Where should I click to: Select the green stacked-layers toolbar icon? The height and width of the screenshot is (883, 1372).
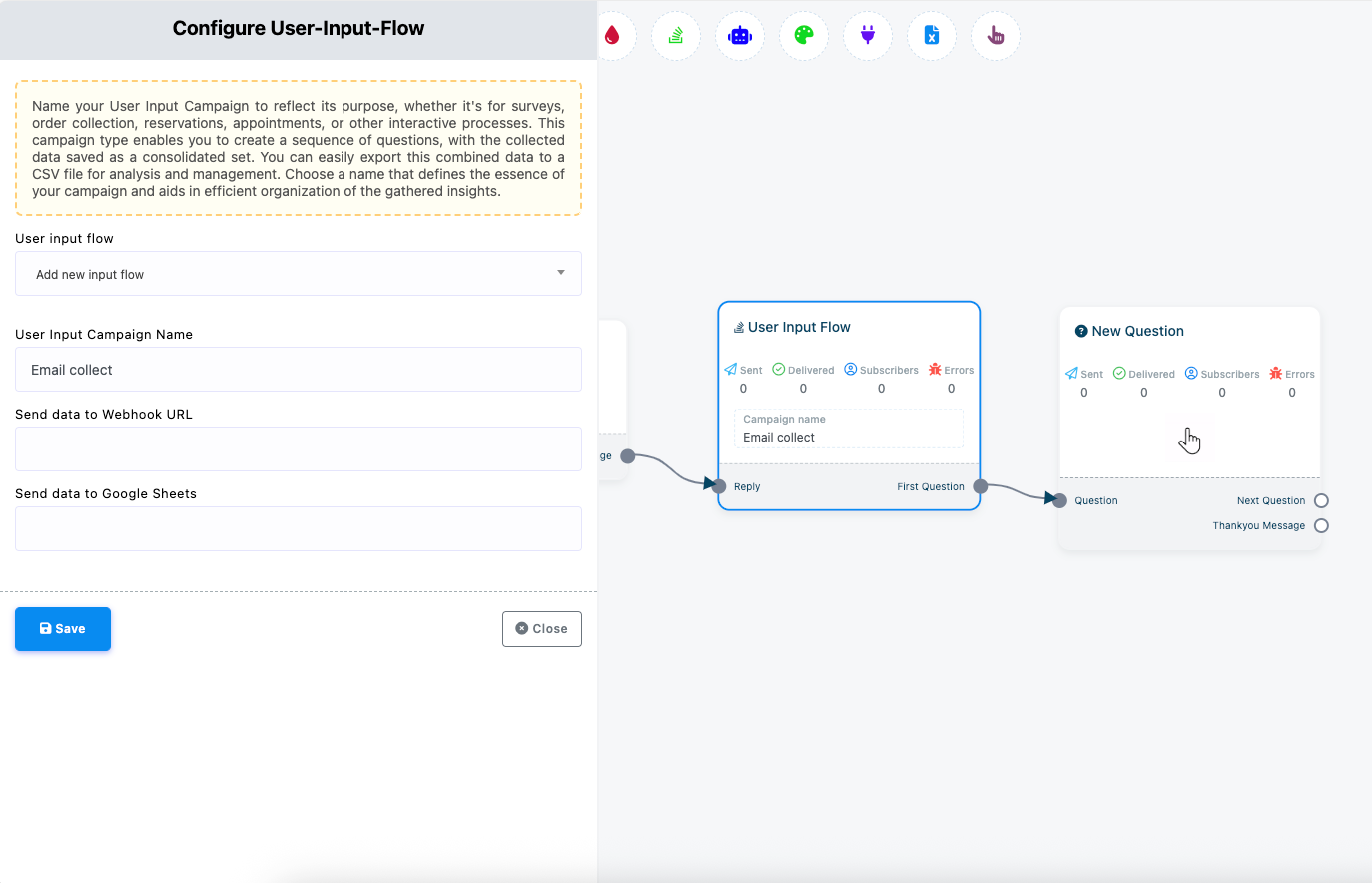point(676,36)
